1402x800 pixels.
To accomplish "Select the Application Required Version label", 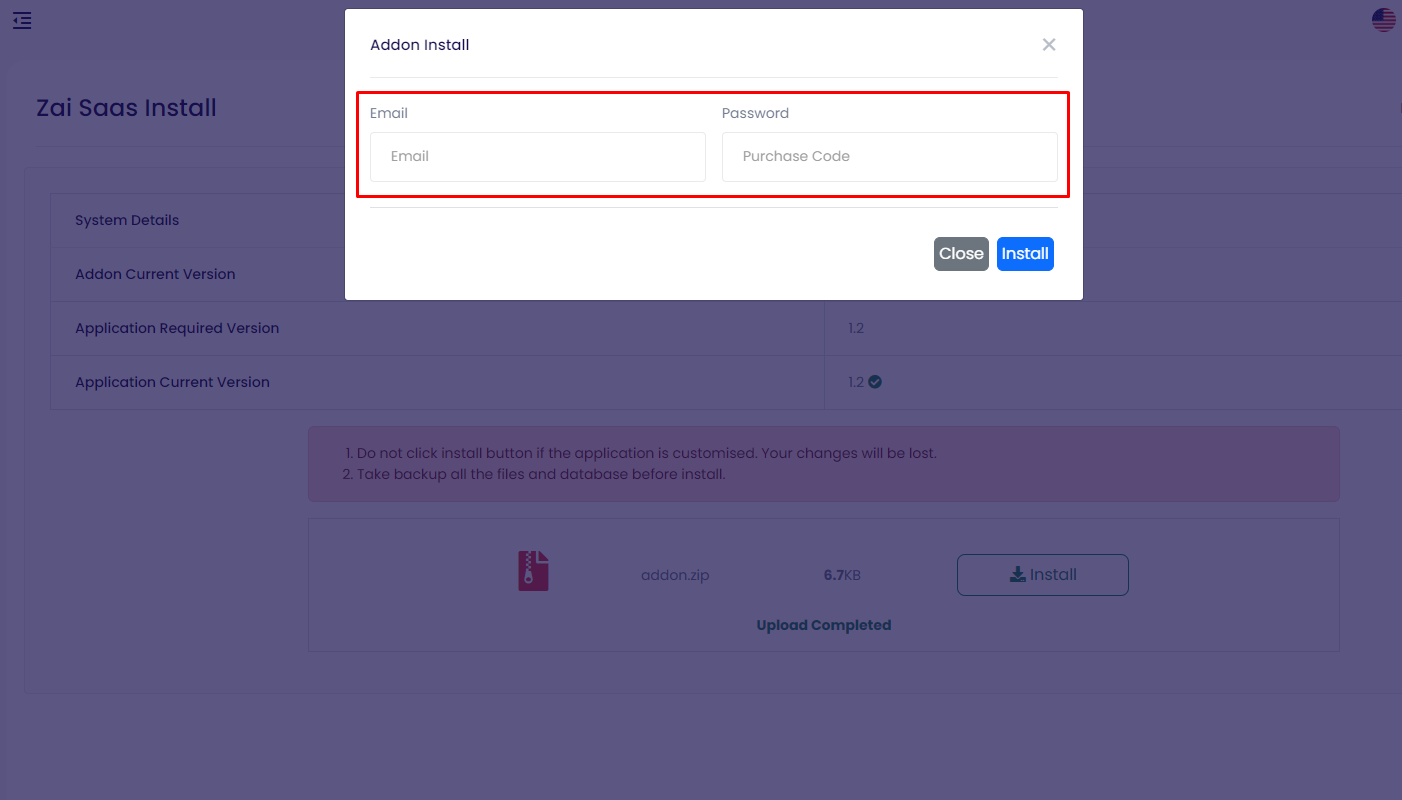I will [177, 328].
